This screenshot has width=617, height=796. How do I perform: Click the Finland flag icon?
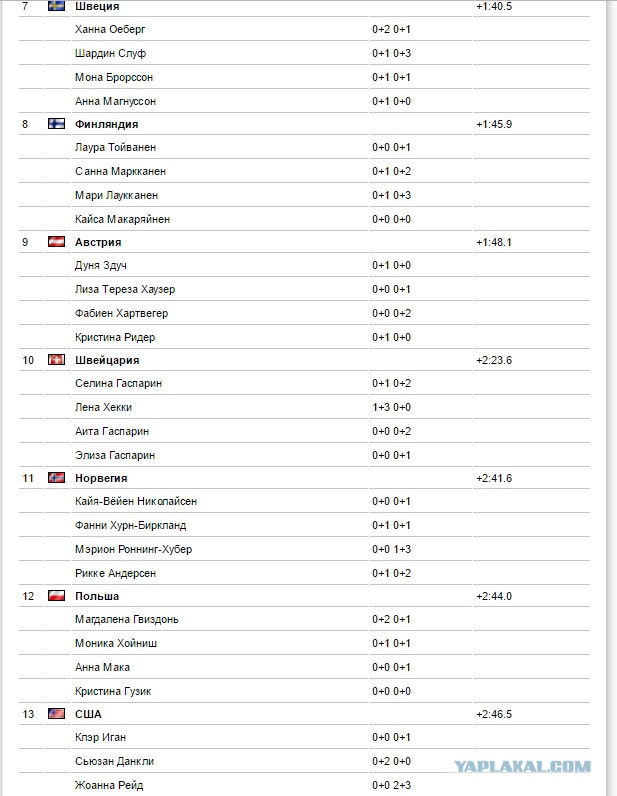point(56,123)
